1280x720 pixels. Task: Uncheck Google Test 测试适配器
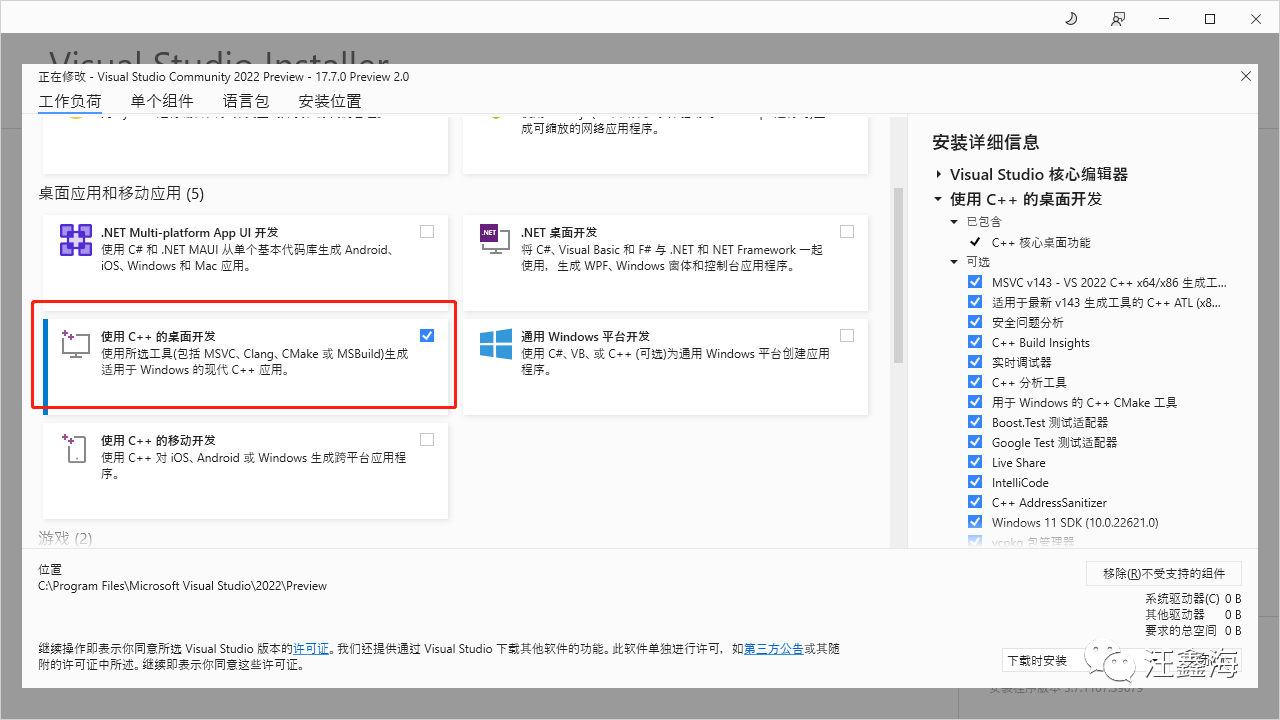tap(975, 442)
